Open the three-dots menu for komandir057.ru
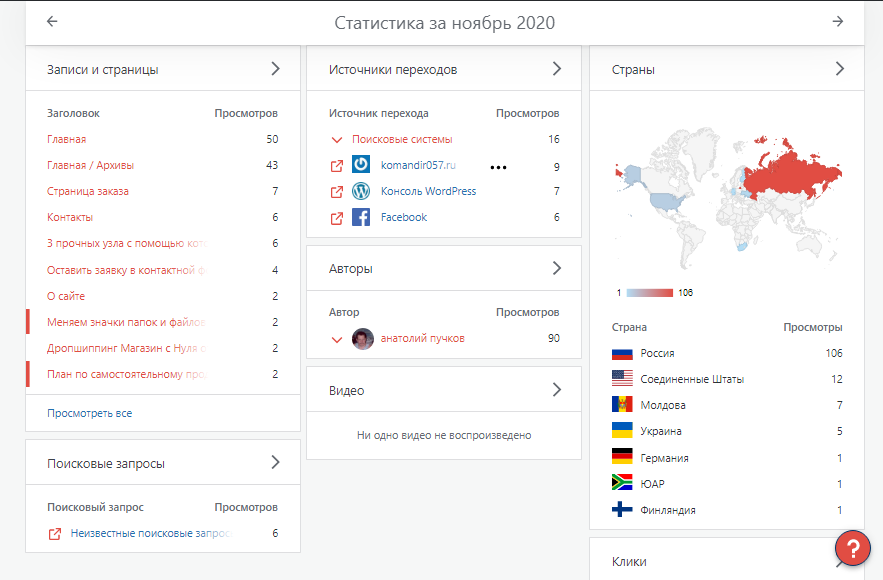The image size is (883, 580). (x=498, y=167)
